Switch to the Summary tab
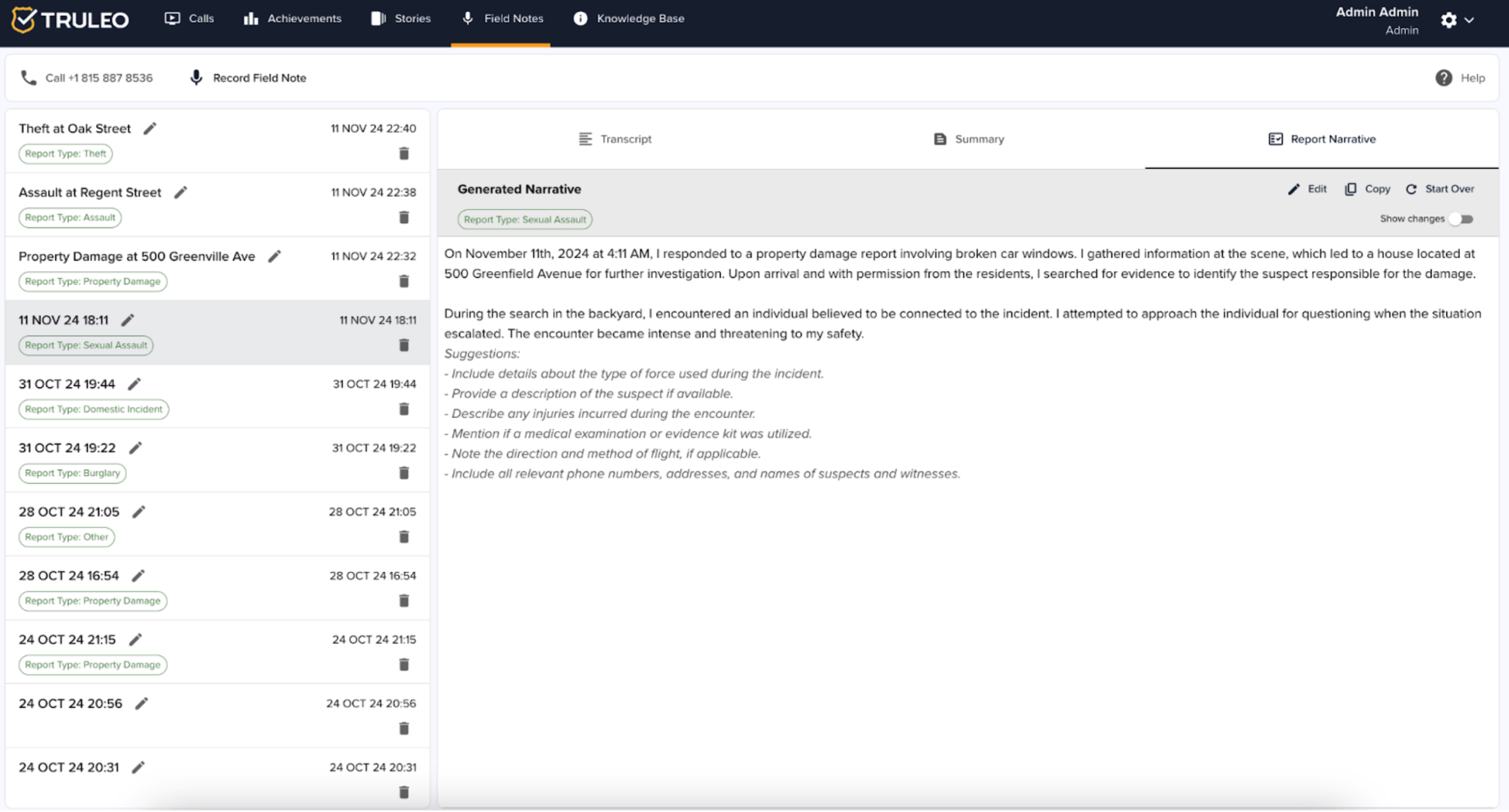 click(x=969, y=139)
